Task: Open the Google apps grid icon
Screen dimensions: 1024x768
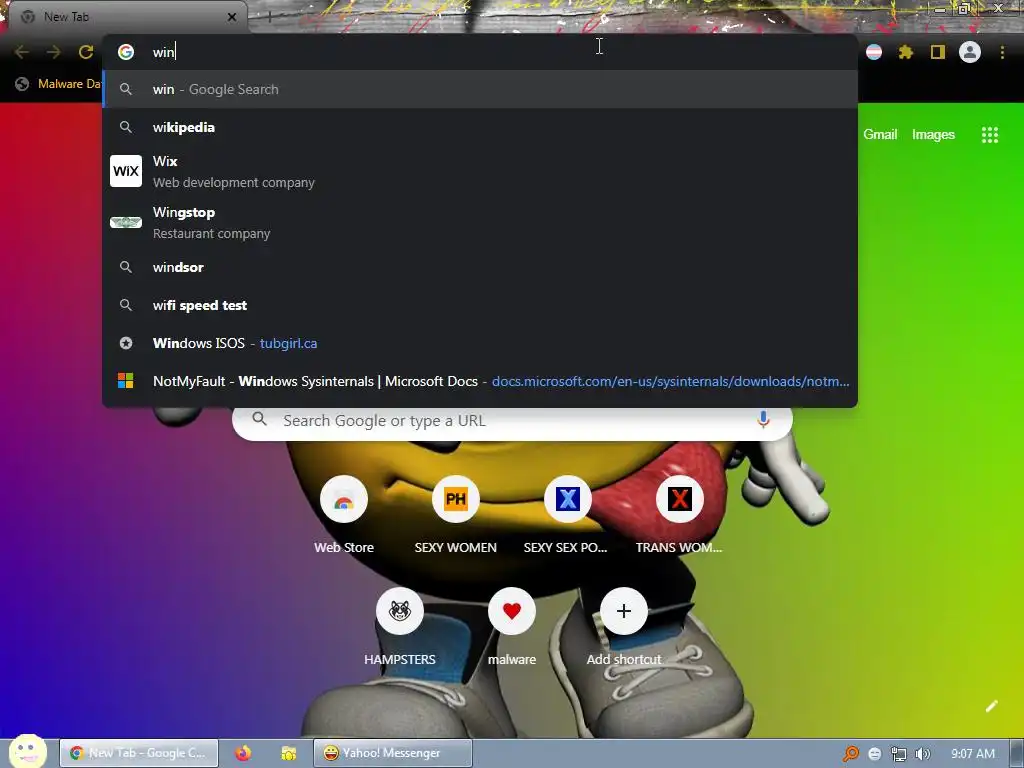Action: (x=989, y=135)
